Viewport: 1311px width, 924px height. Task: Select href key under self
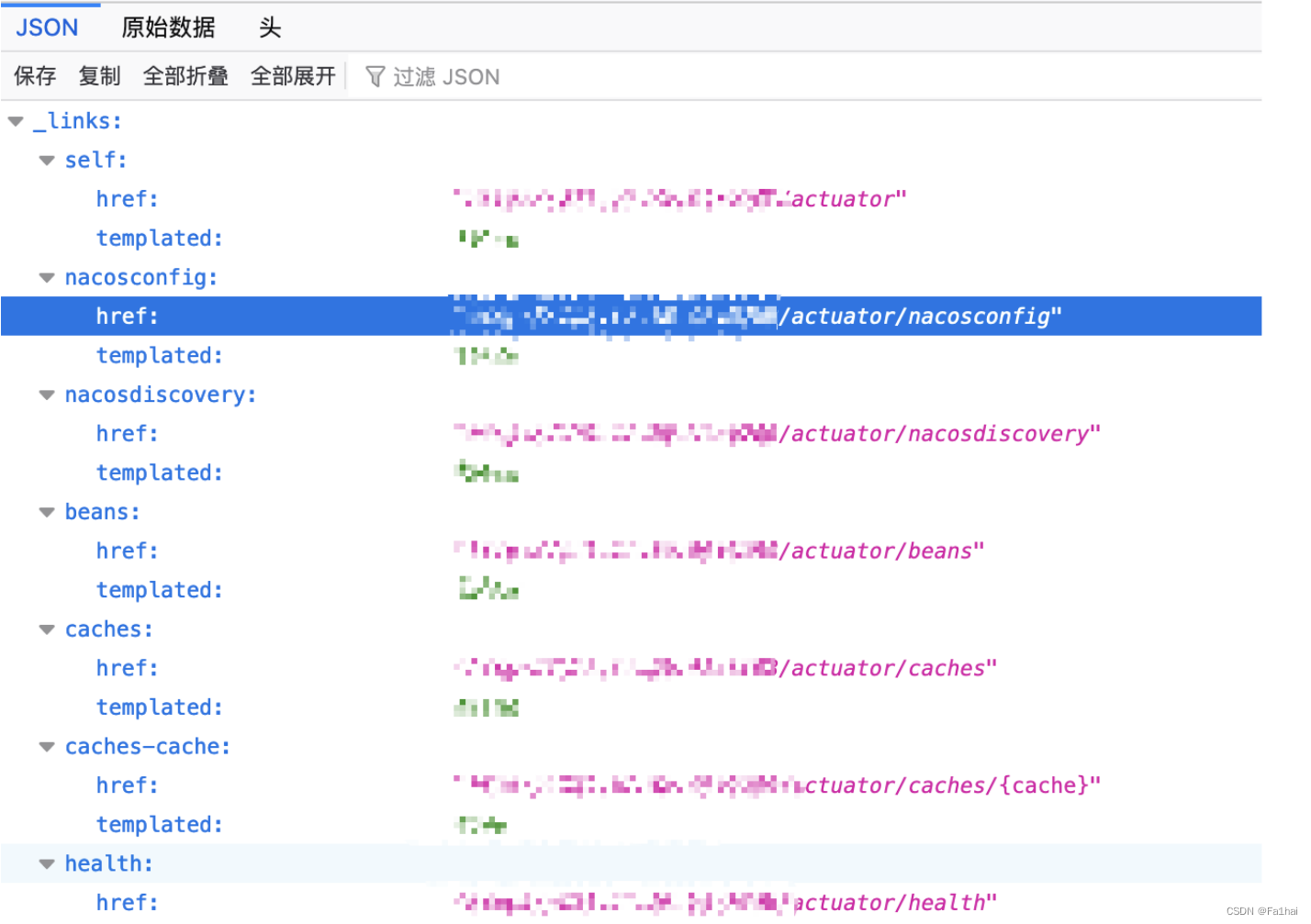[x=128, y=199]
